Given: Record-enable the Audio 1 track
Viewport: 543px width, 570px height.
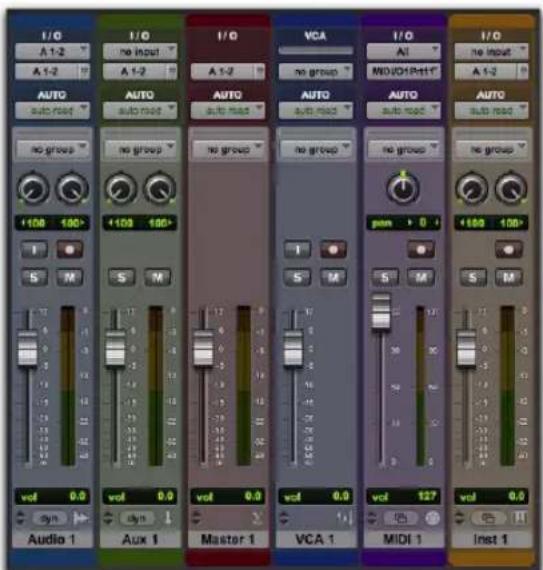Looking at the screenshot, I should point(70,250).
